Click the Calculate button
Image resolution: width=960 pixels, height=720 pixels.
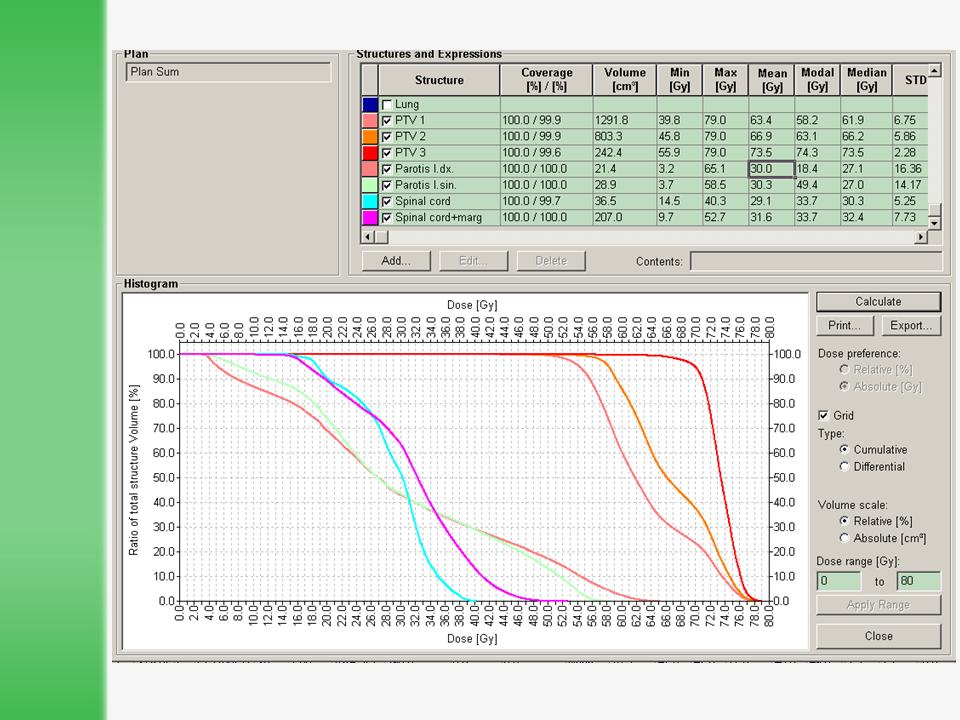click(x=878, y=301)
